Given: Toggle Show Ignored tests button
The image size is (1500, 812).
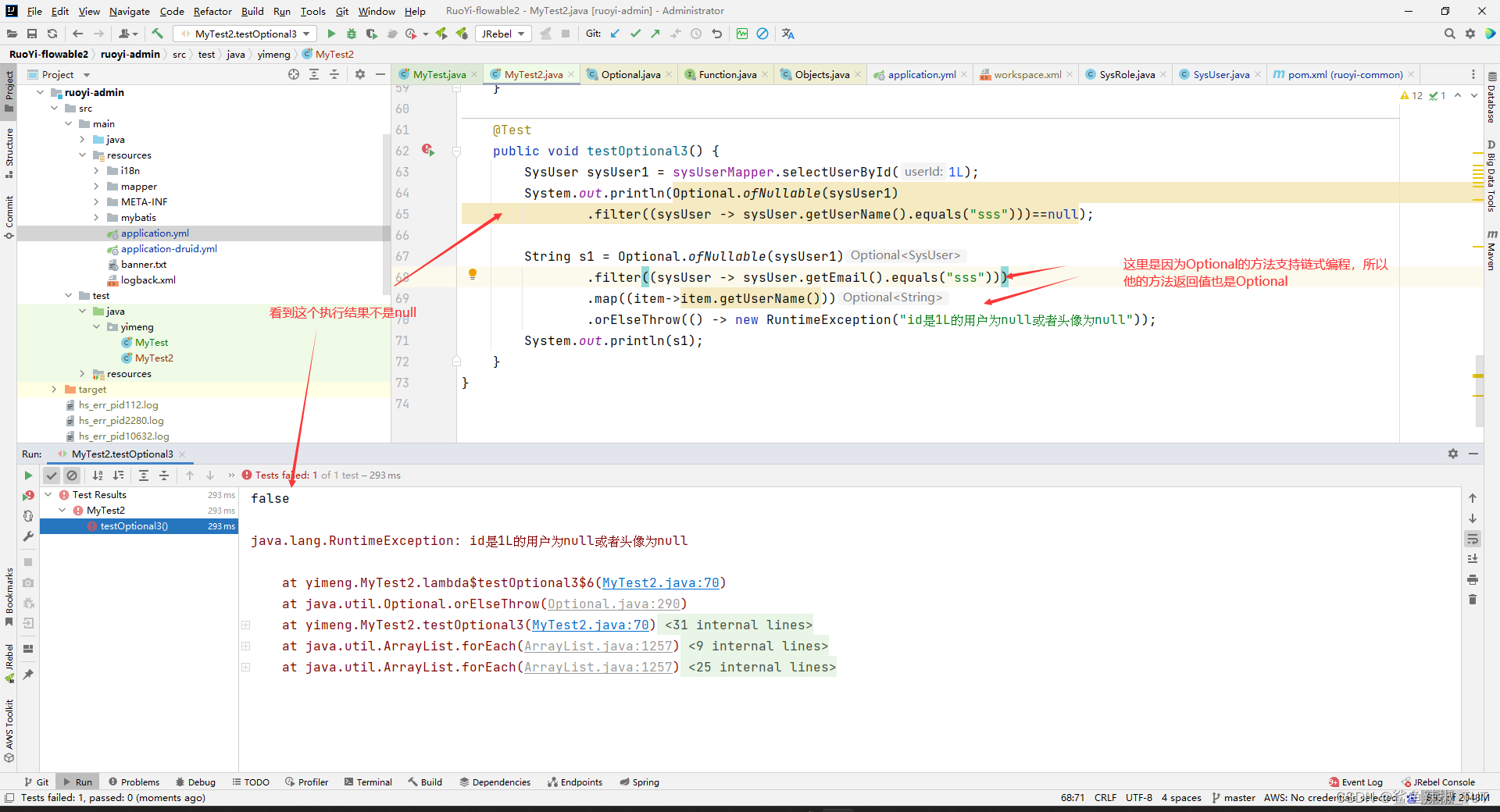Looking at the screenshot, I should pos(72,475).
